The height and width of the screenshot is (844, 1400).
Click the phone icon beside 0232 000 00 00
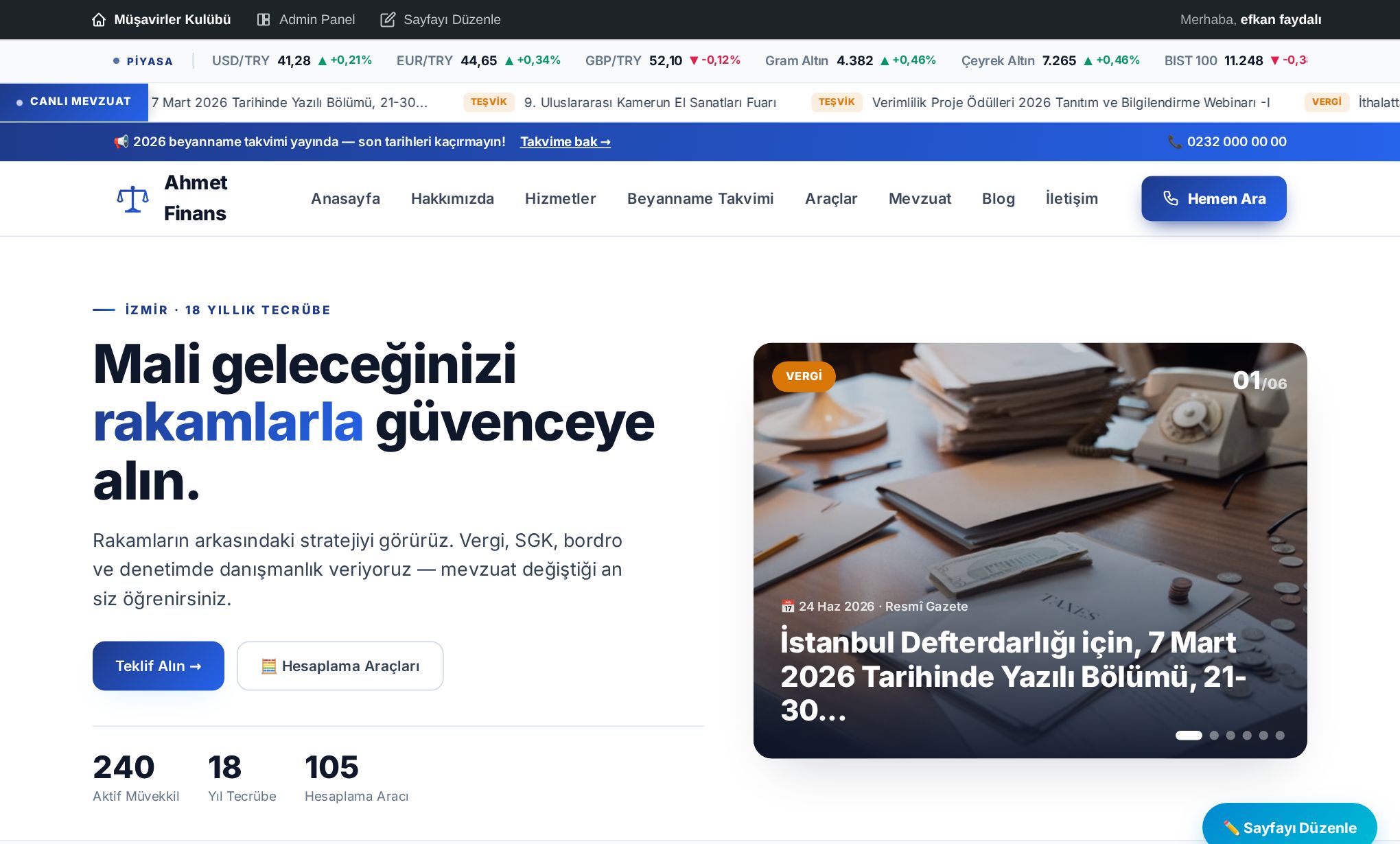click(x=1175, y=141)
